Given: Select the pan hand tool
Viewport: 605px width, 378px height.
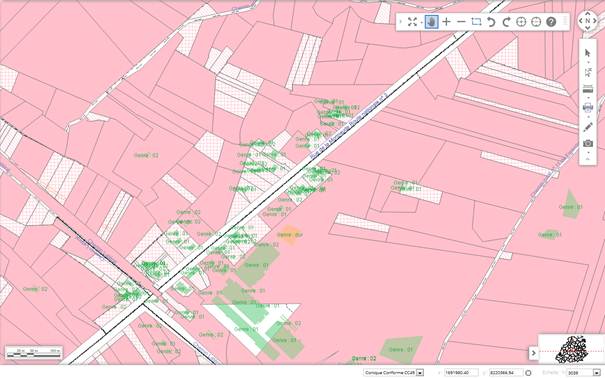Looking at the screenshot, I should pos(431,22).
